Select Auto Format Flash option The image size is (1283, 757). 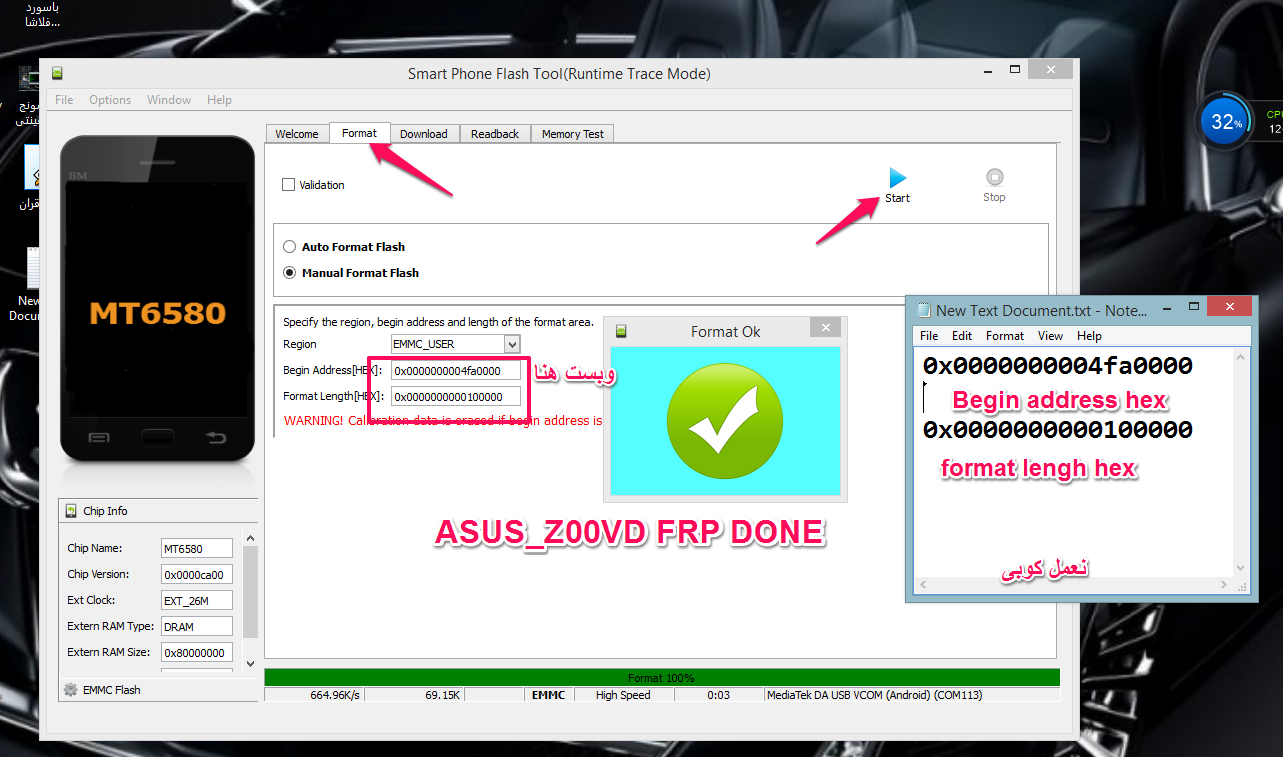(290, 247)
